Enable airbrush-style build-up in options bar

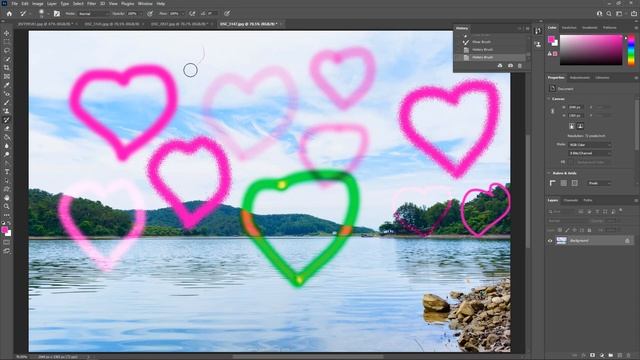click(x=192, y=13)
